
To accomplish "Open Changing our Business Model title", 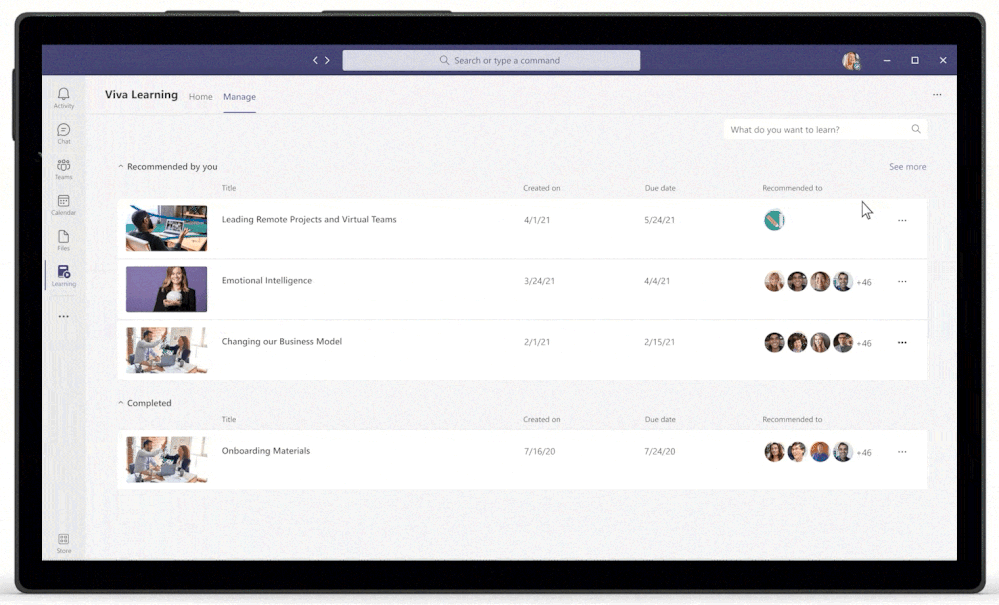I will click(282, 341).
